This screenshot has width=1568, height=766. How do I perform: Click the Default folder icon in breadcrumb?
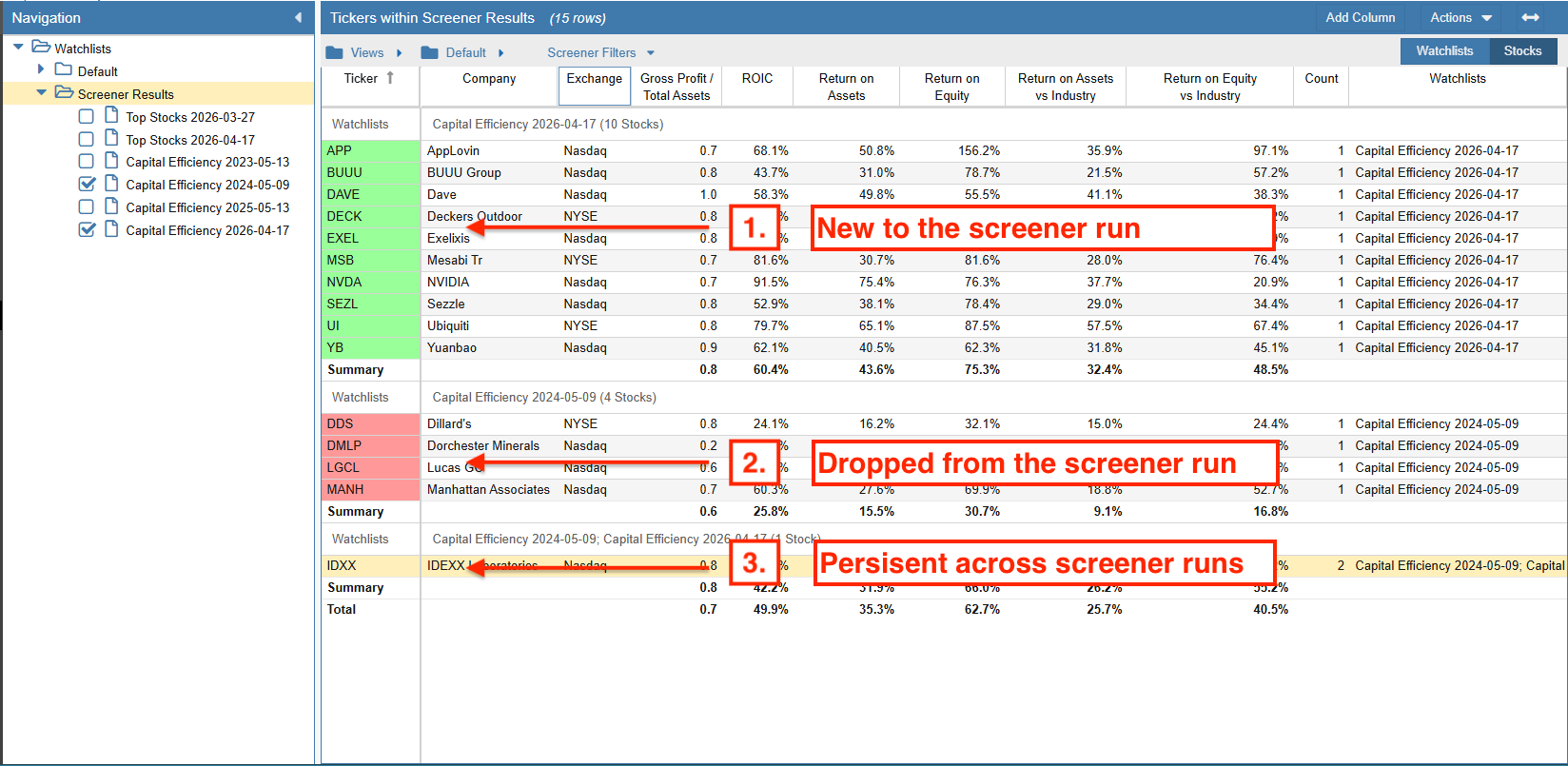tap(430, 52)
